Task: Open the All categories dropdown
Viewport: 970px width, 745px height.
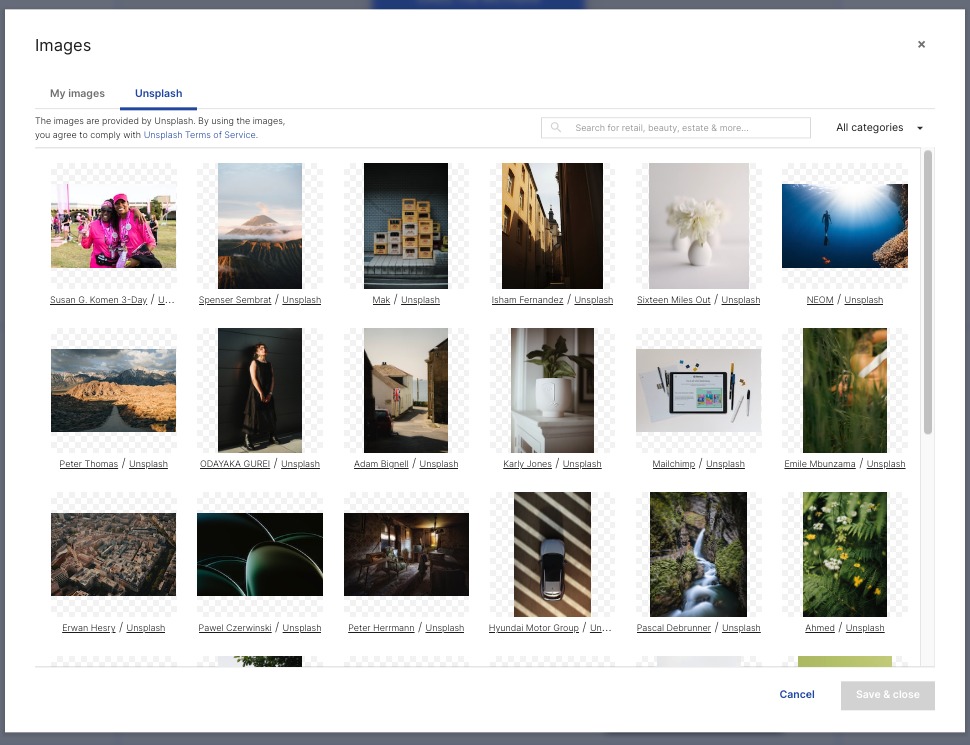Action: [879, 127]
